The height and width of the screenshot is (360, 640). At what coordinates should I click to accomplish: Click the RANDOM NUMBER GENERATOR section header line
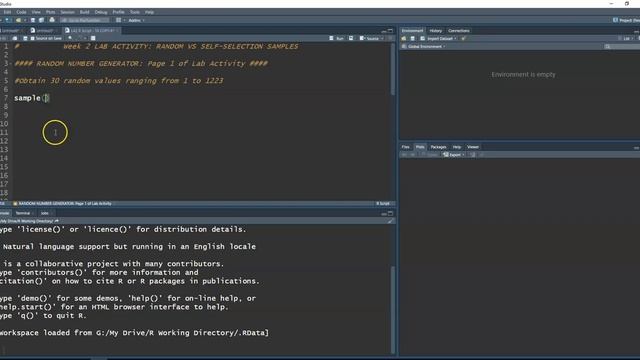141,64
